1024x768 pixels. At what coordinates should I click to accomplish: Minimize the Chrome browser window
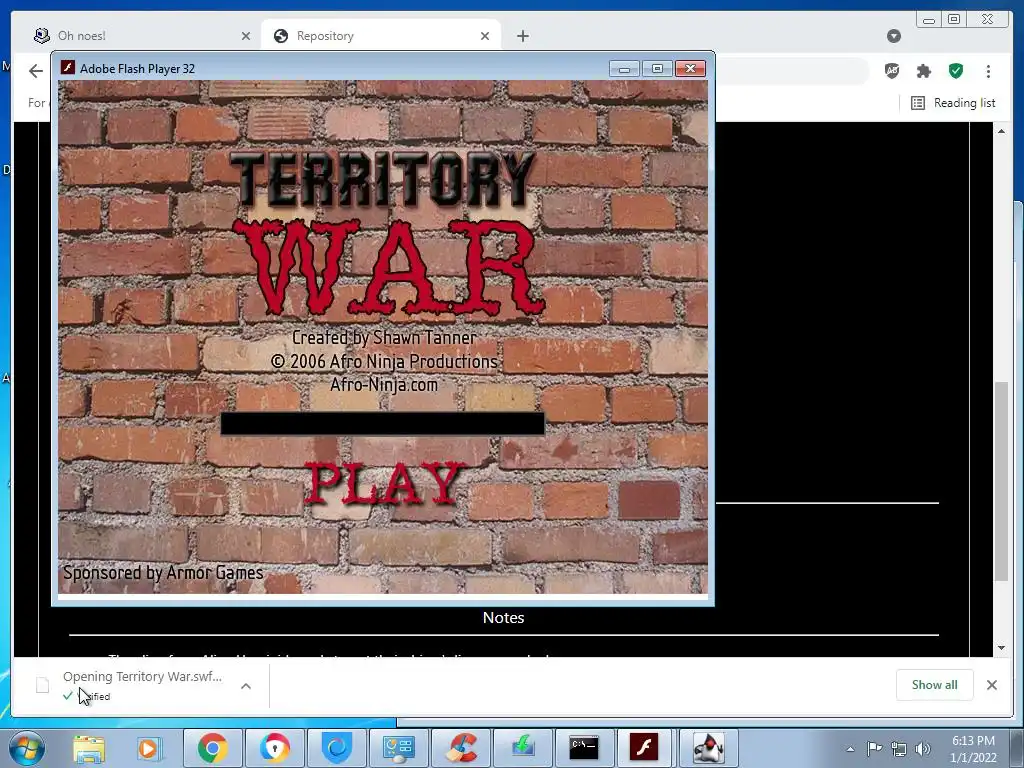[x=929, y=20]
